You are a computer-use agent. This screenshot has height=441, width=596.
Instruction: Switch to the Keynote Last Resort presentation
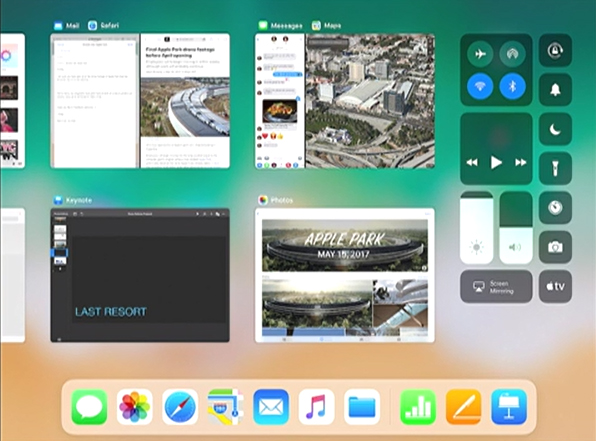(140, 275)
